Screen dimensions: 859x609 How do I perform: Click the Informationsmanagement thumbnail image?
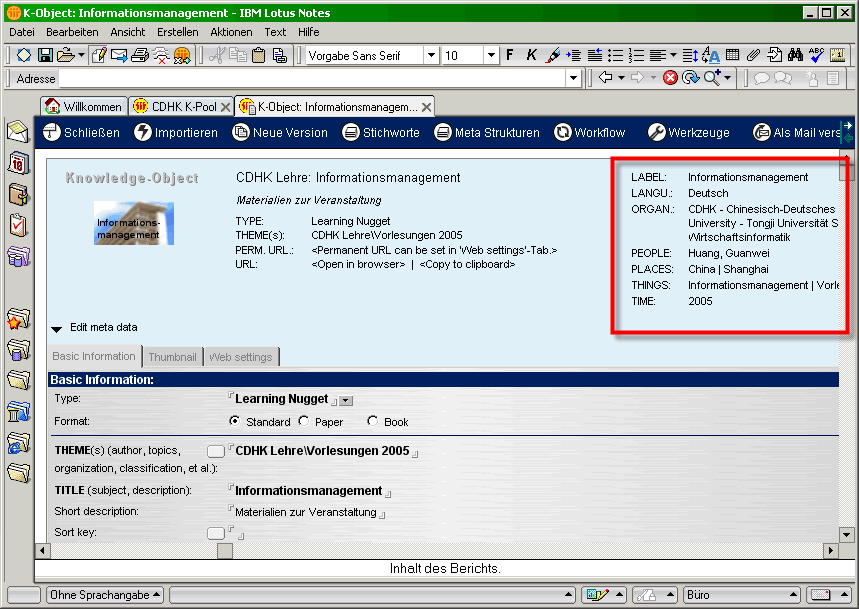pos(134,223)
